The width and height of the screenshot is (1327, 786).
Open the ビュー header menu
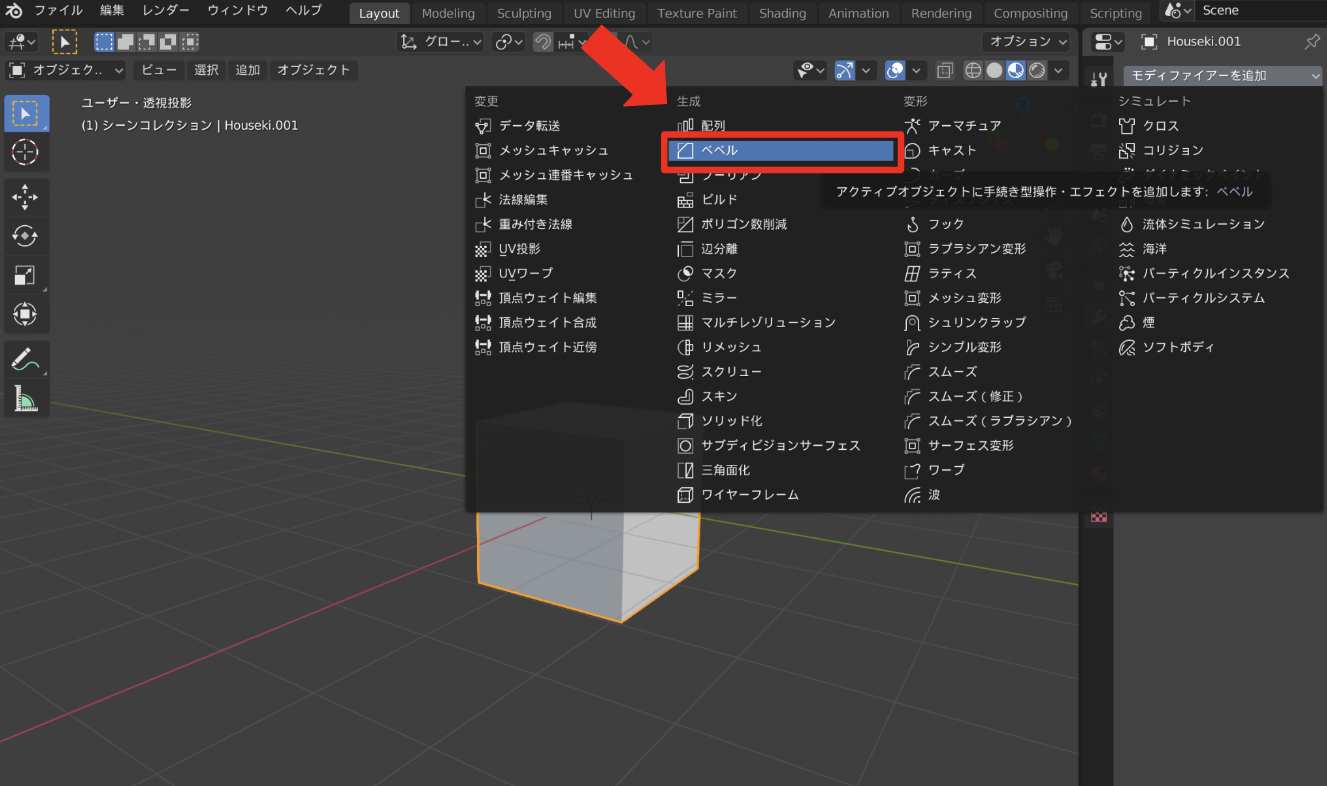159,70
